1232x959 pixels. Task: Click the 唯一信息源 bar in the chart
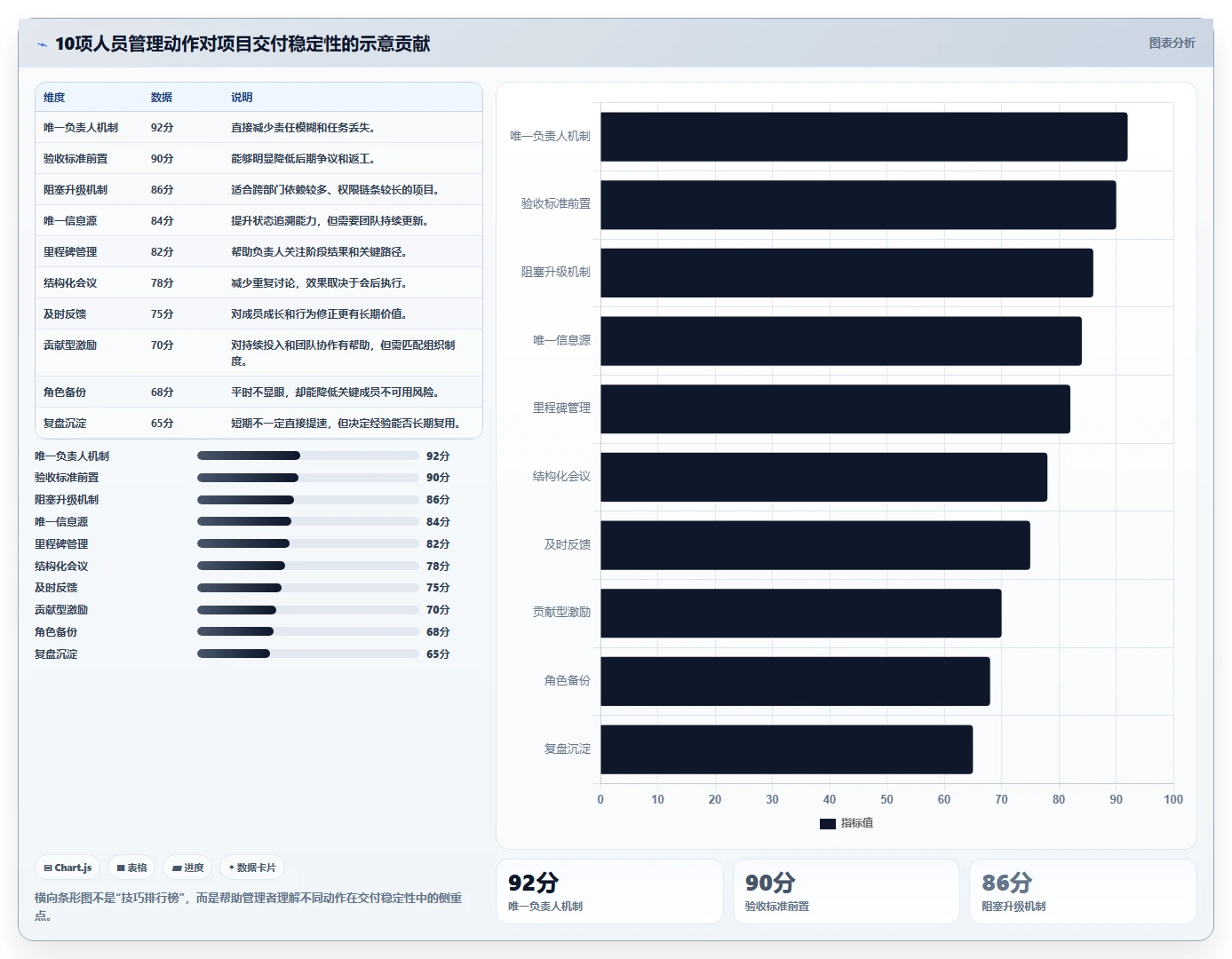841,341
